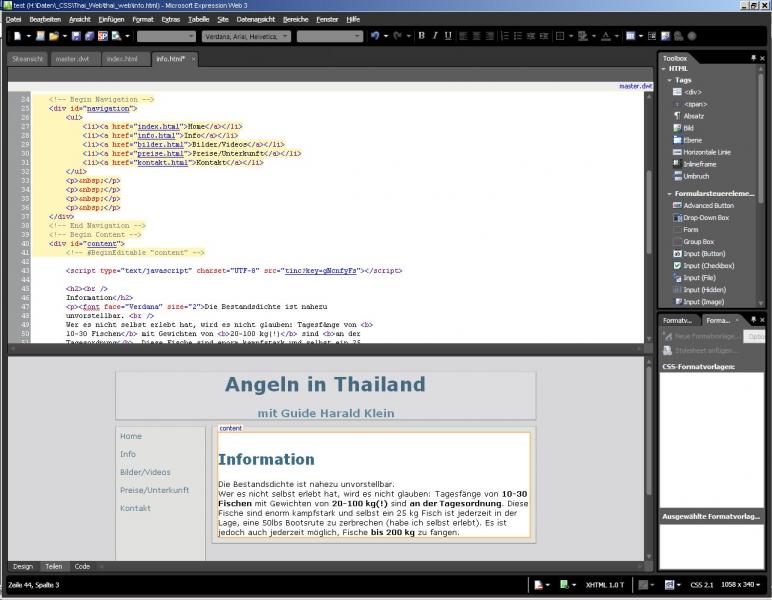Viewport: 772px width, 600px height.
Task: Switch to the Teilen split view
Action: (53, 566)
